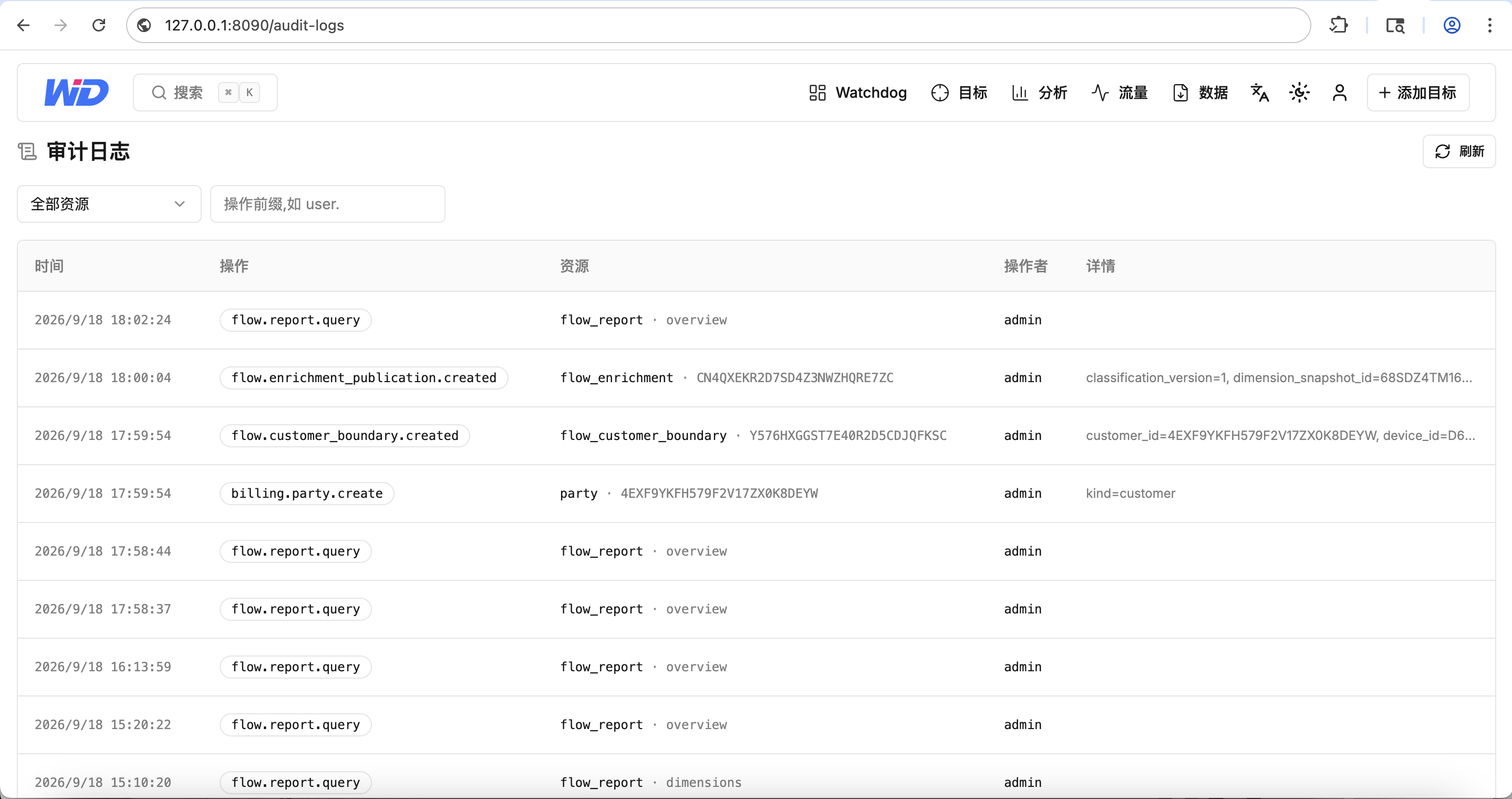The height and width of the screenshot is (799, 1512).
Task: Open the language translation icon
Action: [1260, 93]
